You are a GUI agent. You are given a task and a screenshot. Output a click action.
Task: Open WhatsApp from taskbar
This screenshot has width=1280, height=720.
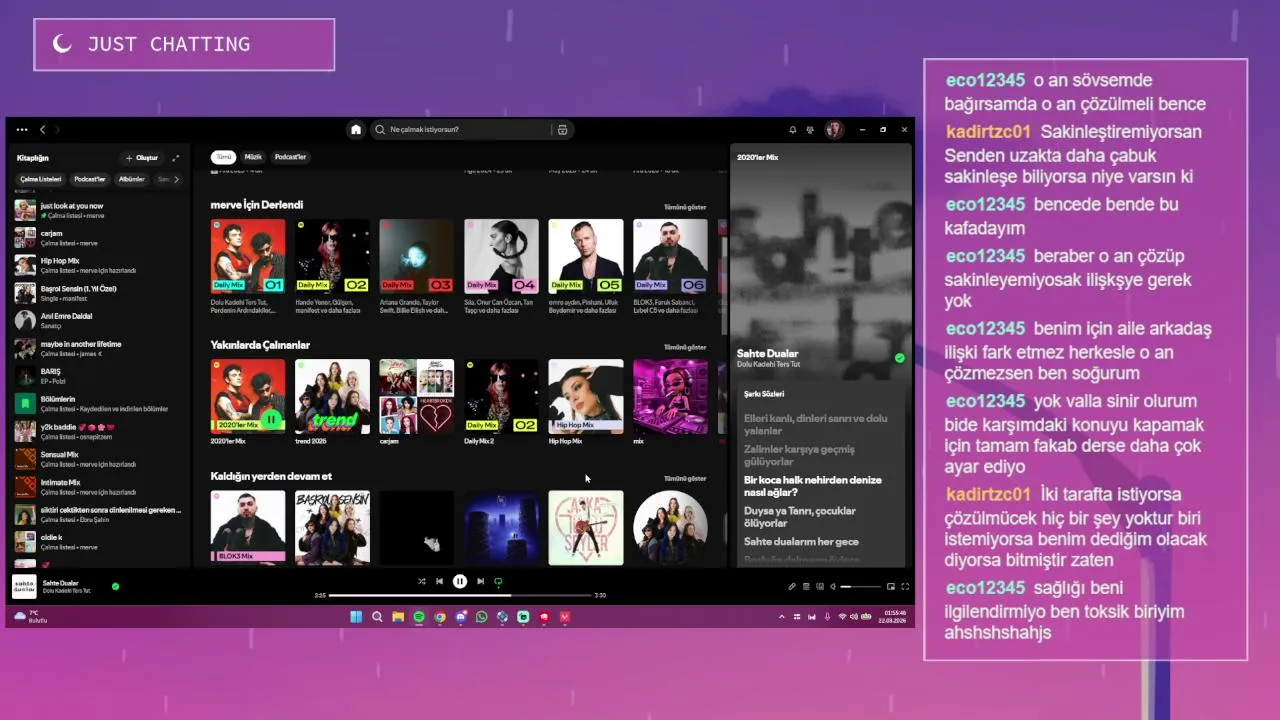tap(482, 617)
